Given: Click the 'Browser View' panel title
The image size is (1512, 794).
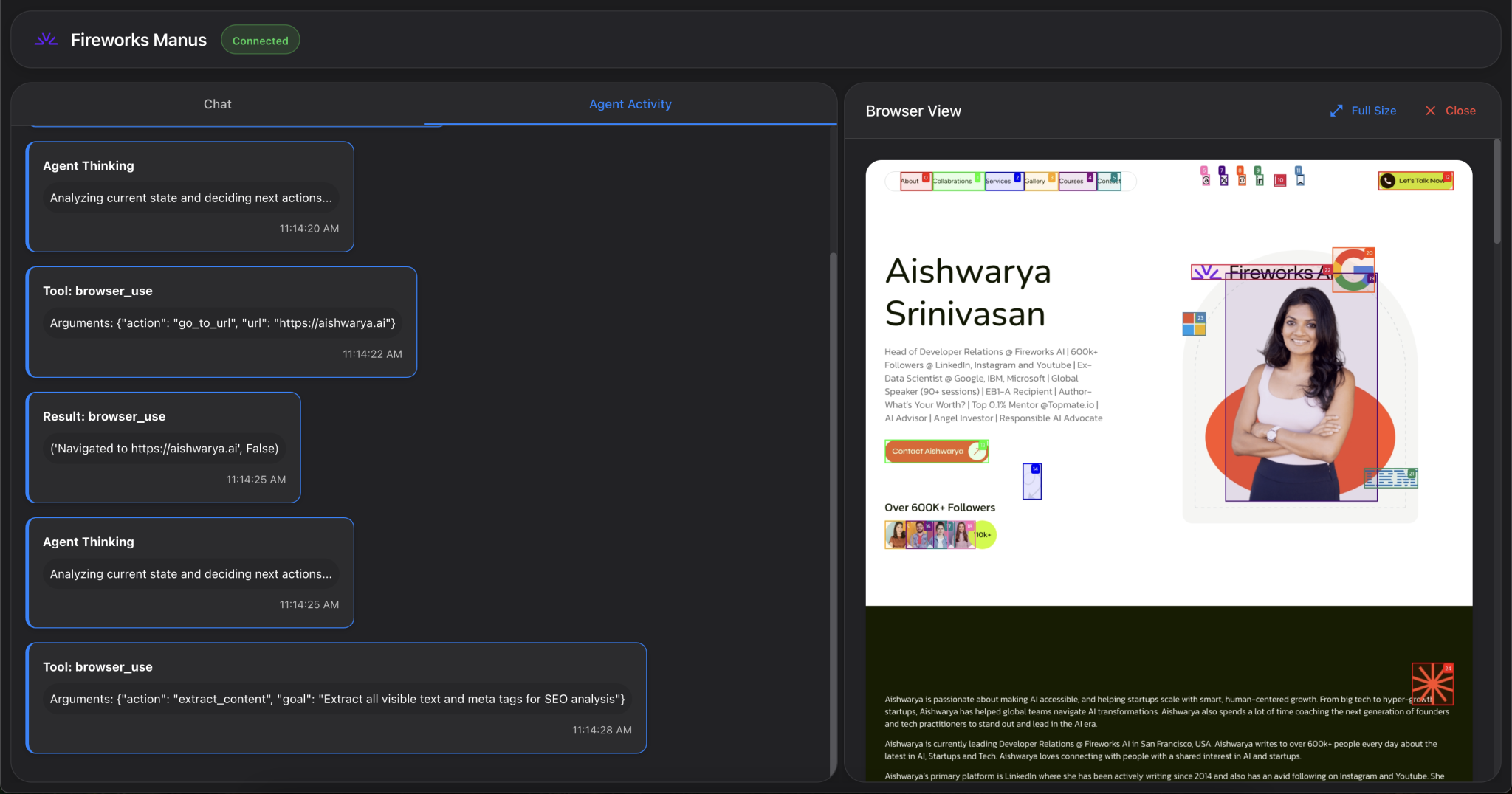Looking at the screenshot, I should [913, 111].
